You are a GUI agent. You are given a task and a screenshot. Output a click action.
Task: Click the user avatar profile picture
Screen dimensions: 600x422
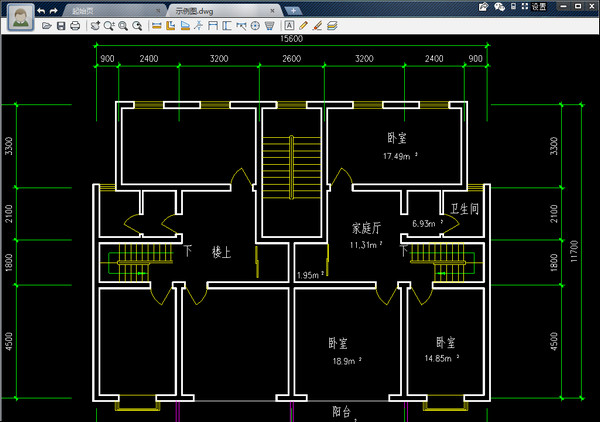[19, 16]
